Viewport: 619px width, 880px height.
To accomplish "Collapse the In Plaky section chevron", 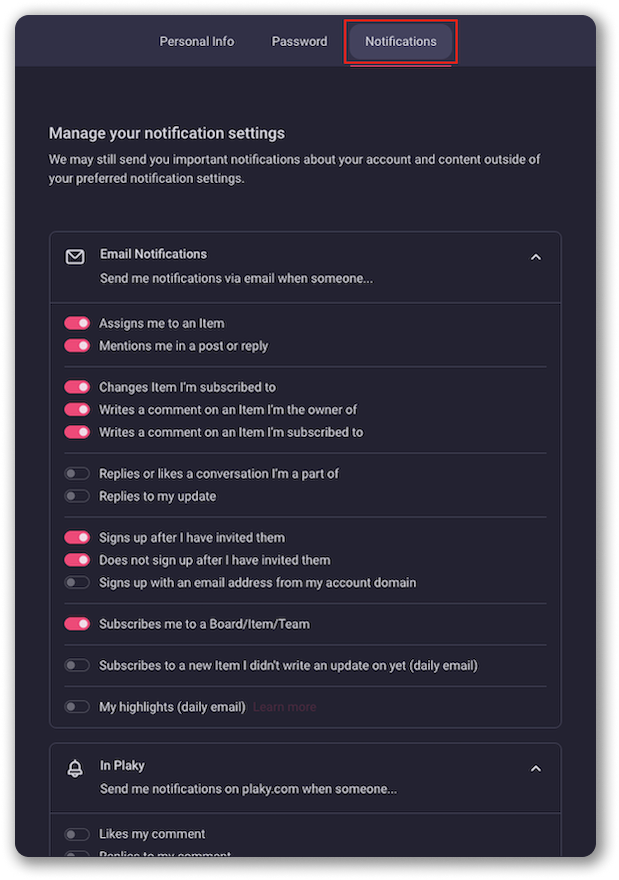I will pyautogui.click(x=535, y=768).
